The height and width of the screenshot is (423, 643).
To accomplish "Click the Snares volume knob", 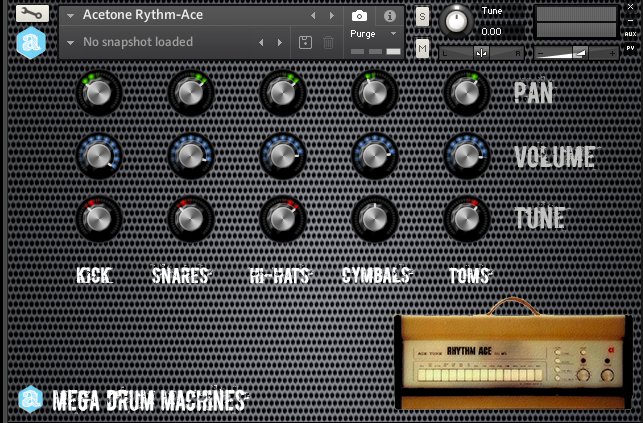I will point(191,156).
